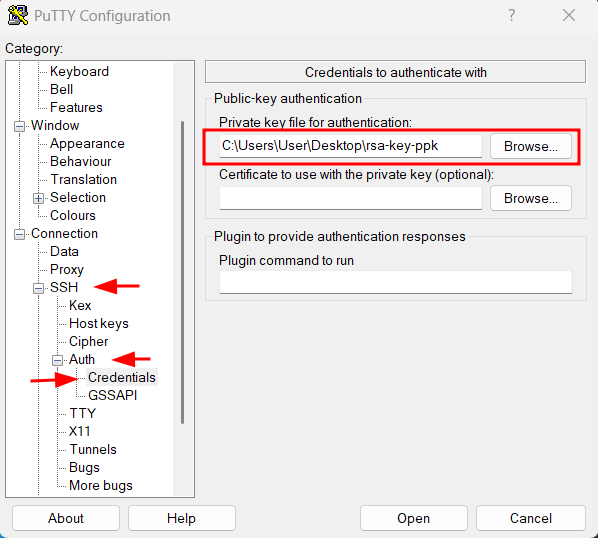
Task: Go to the Proxy category
Action: tap(67, 270)
